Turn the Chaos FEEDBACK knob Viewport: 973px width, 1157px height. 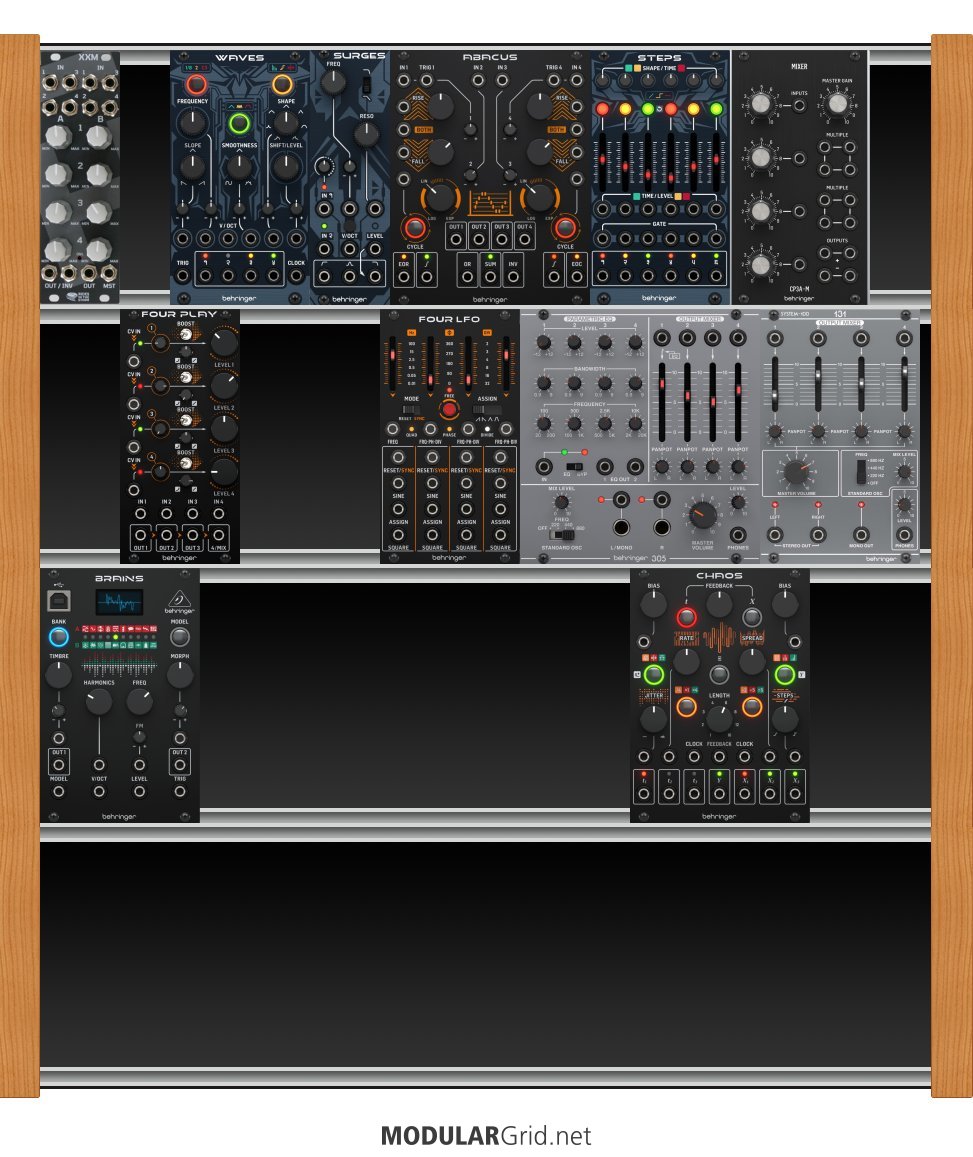coord(719,605)
